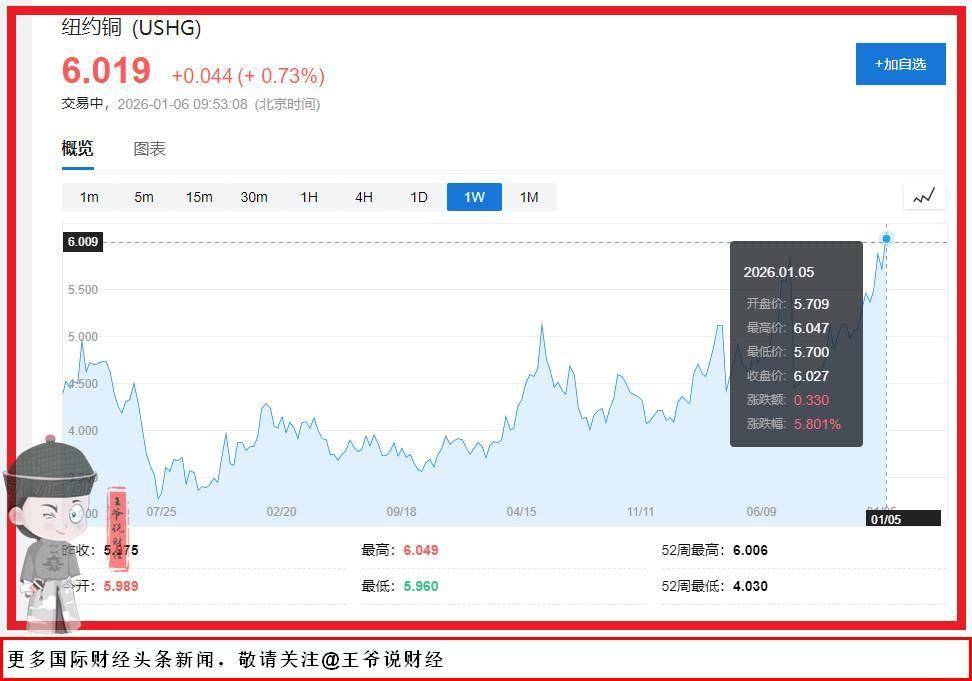Viewport: 972px width, 681px height.
Task: Change chart to 1M monthly interval
Action: [529, 197]
